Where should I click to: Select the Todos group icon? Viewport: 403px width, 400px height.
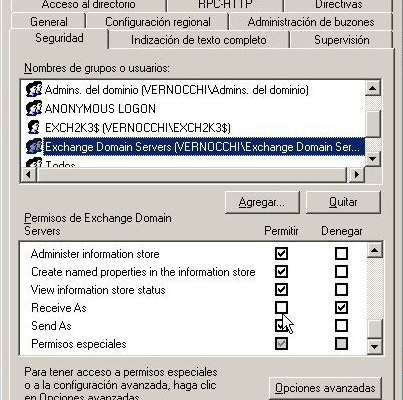tap(34, 162)
